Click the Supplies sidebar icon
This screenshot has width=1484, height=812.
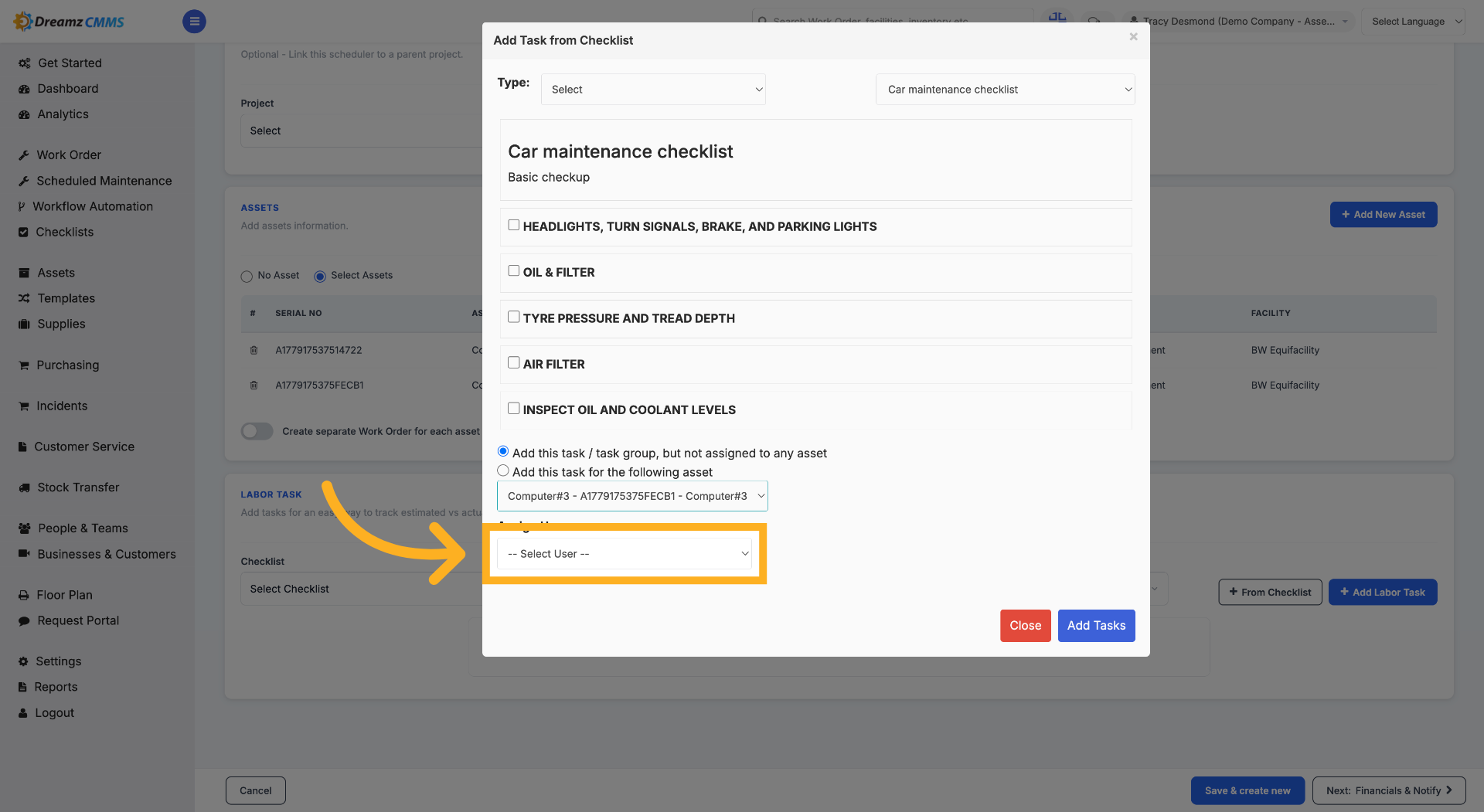pyautogui.click(x=24, y=324)
